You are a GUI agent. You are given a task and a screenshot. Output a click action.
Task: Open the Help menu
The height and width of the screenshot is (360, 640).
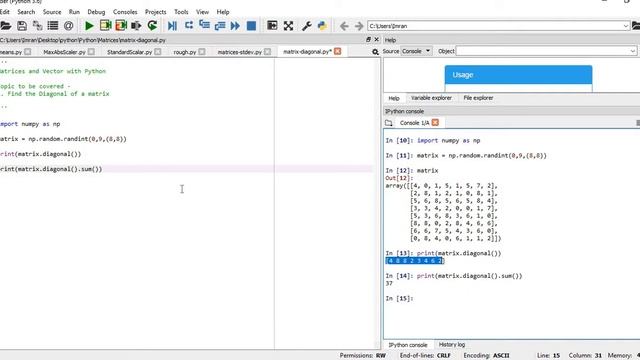click(x=223, y=12)
